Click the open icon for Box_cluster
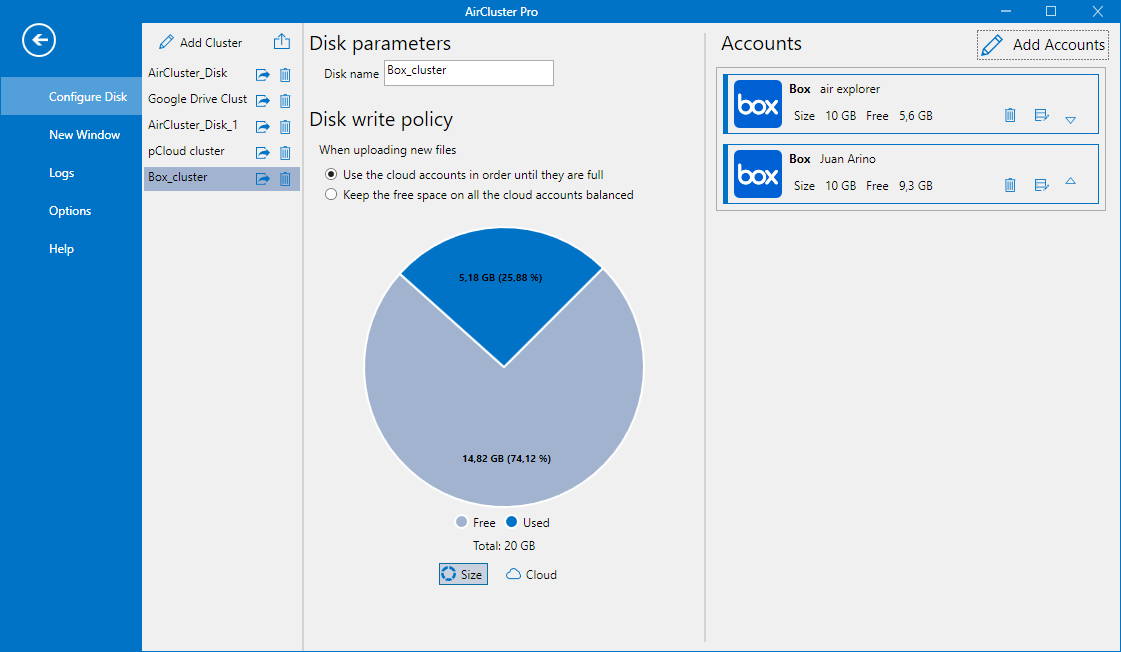 pyautogui.click(x=263, y=179)
